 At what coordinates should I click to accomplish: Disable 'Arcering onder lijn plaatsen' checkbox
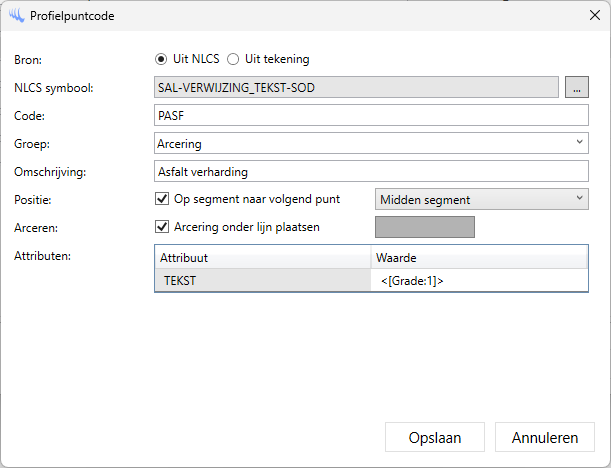[x=162, y=227]
